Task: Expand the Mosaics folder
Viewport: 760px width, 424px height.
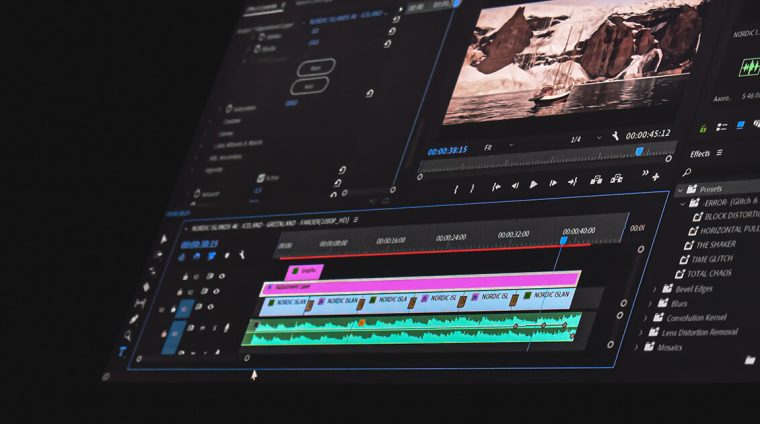Action: pos(637,348)
